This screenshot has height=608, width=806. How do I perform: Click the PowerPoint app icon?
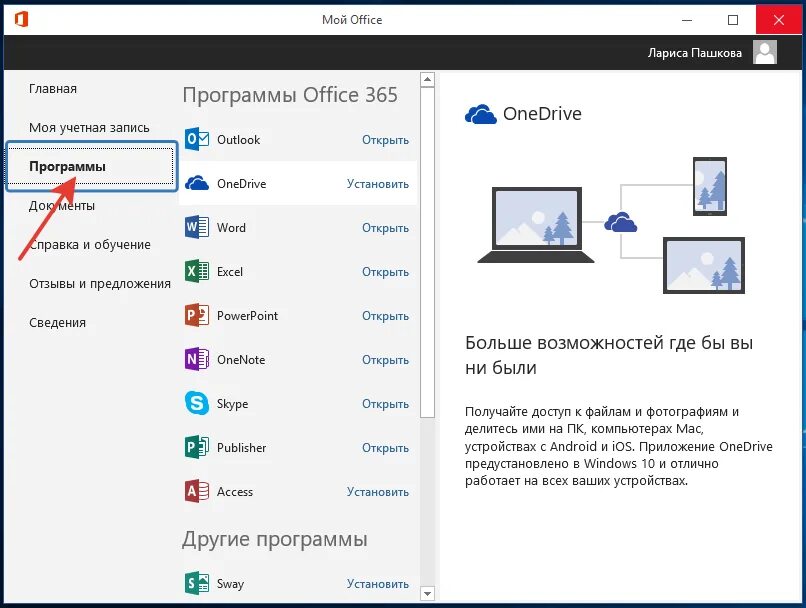[196, 315]
